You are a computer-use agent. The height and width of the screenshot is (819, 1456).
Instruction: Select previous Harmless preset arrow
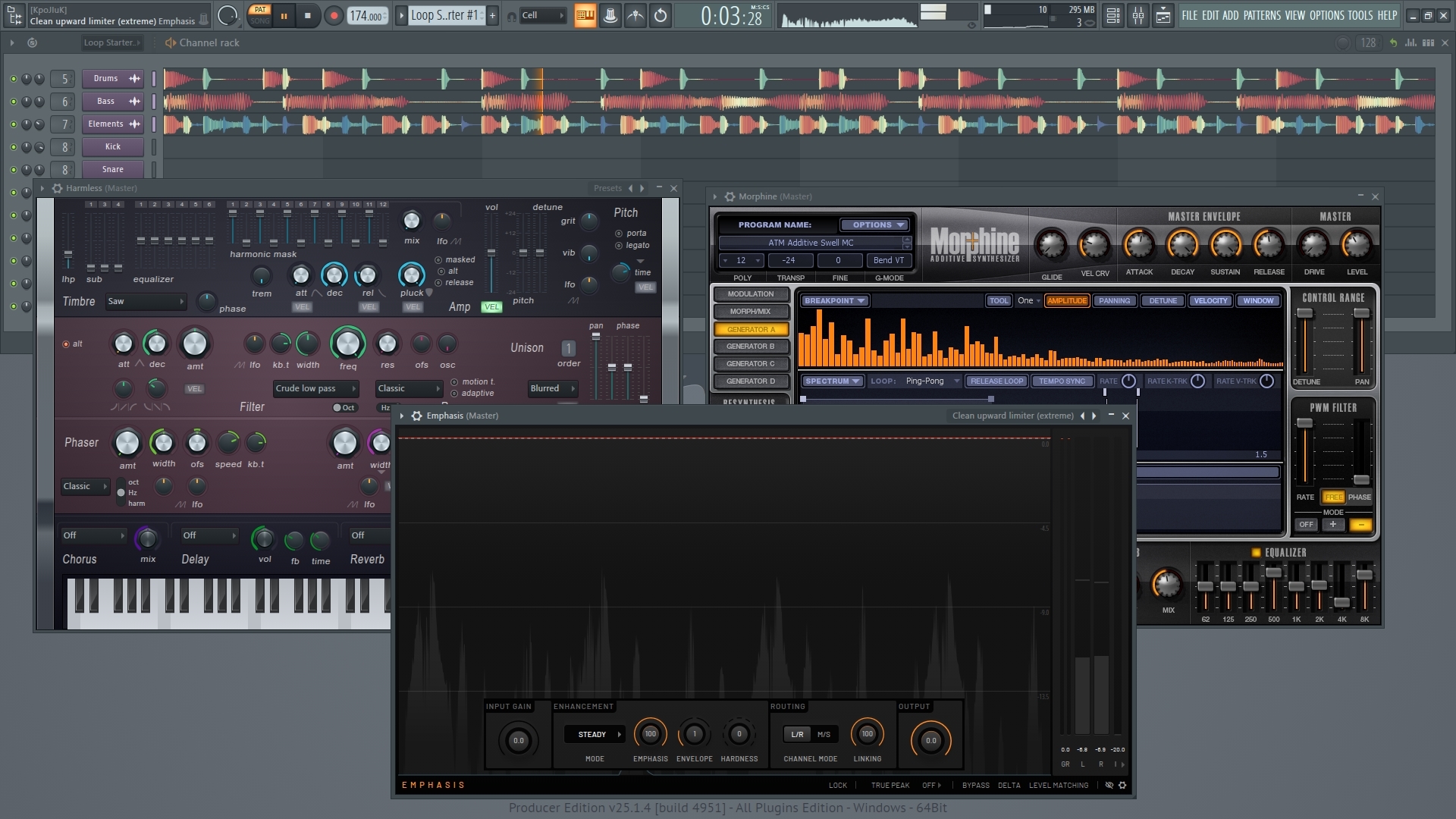pyautogui.click(x=629, y=188)
